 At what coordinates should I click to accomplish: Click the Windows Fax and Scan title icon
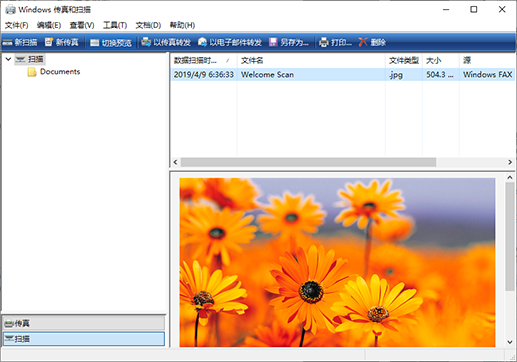[x=10, y=10]
